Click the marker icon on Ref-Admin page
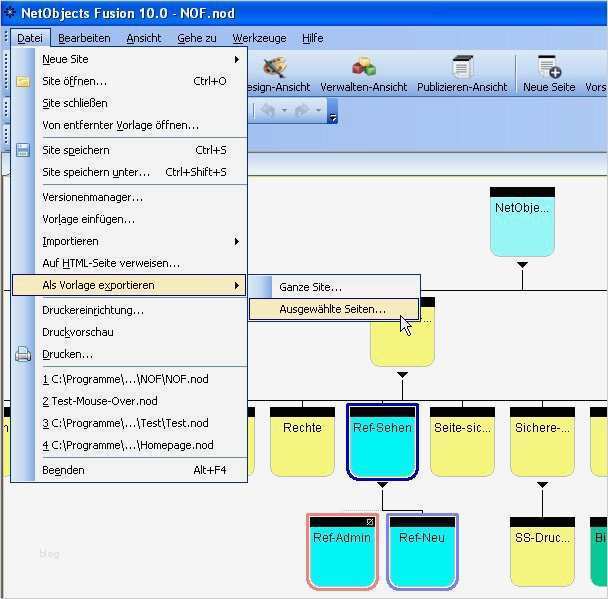608x599 pixels. tap(370, 522)
